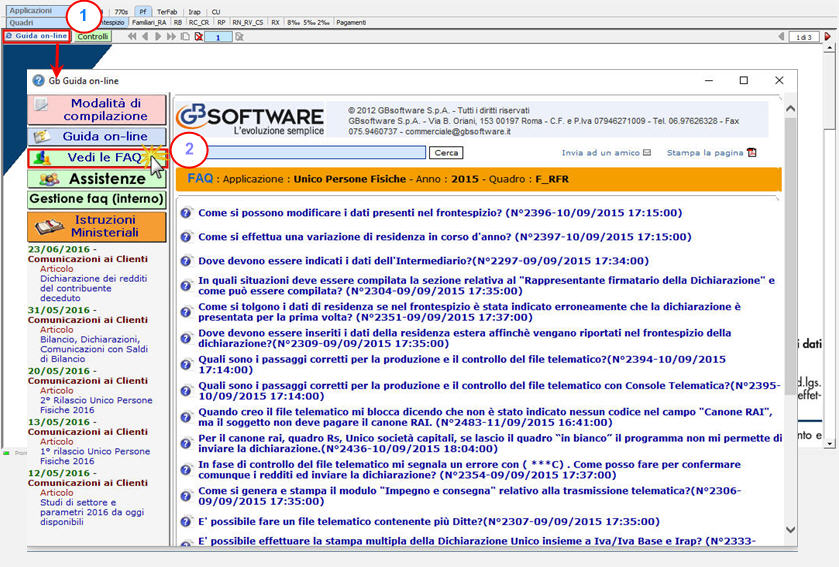Open FAQ 'E' possibile fare un file telematico contenente più Ditte?'

(x=429, y=522)
